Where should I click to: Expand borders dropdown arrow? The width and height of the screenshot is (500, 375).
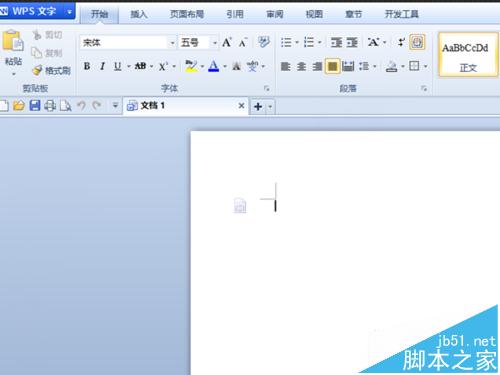425,66
